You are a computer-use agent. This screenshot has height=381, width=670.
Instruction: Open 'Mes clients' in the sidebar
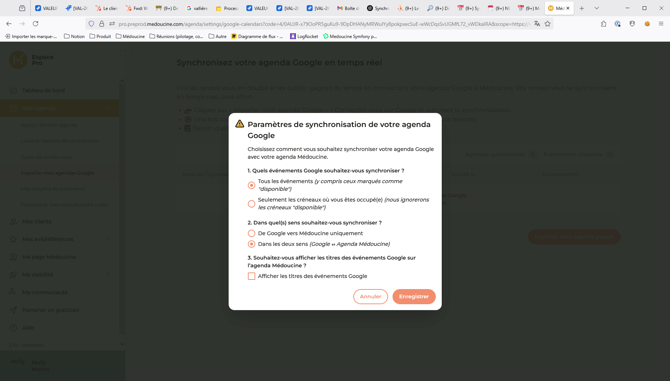(36, 221)
